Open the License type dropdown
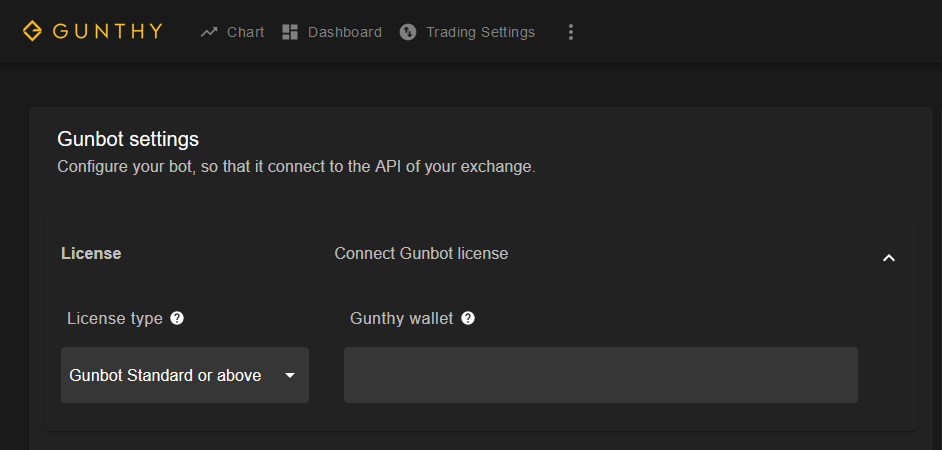Viewport: 942px width, 450px height. pos(185,375)
